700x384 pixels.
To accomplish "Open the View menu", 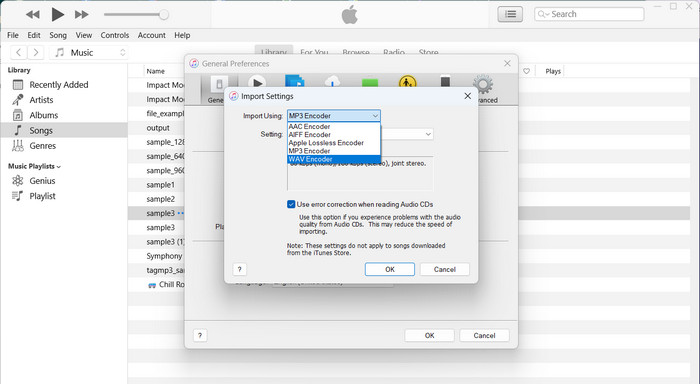I will [83, 35].
